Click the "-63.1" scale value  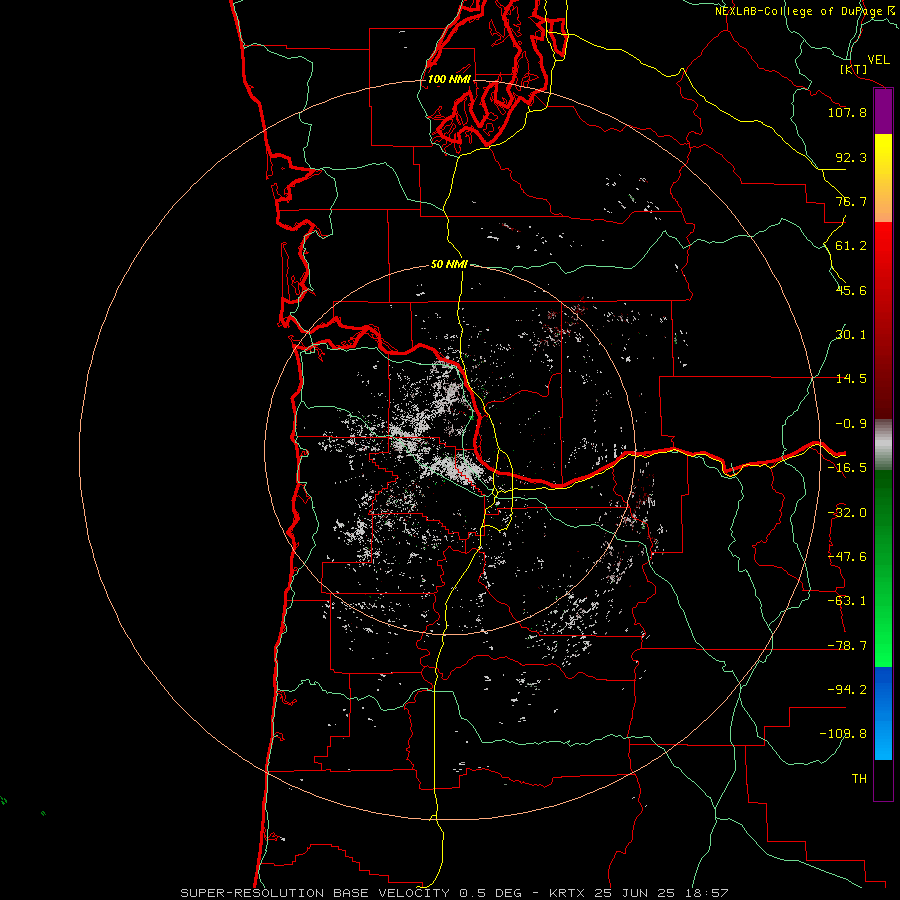pos(847,601)
